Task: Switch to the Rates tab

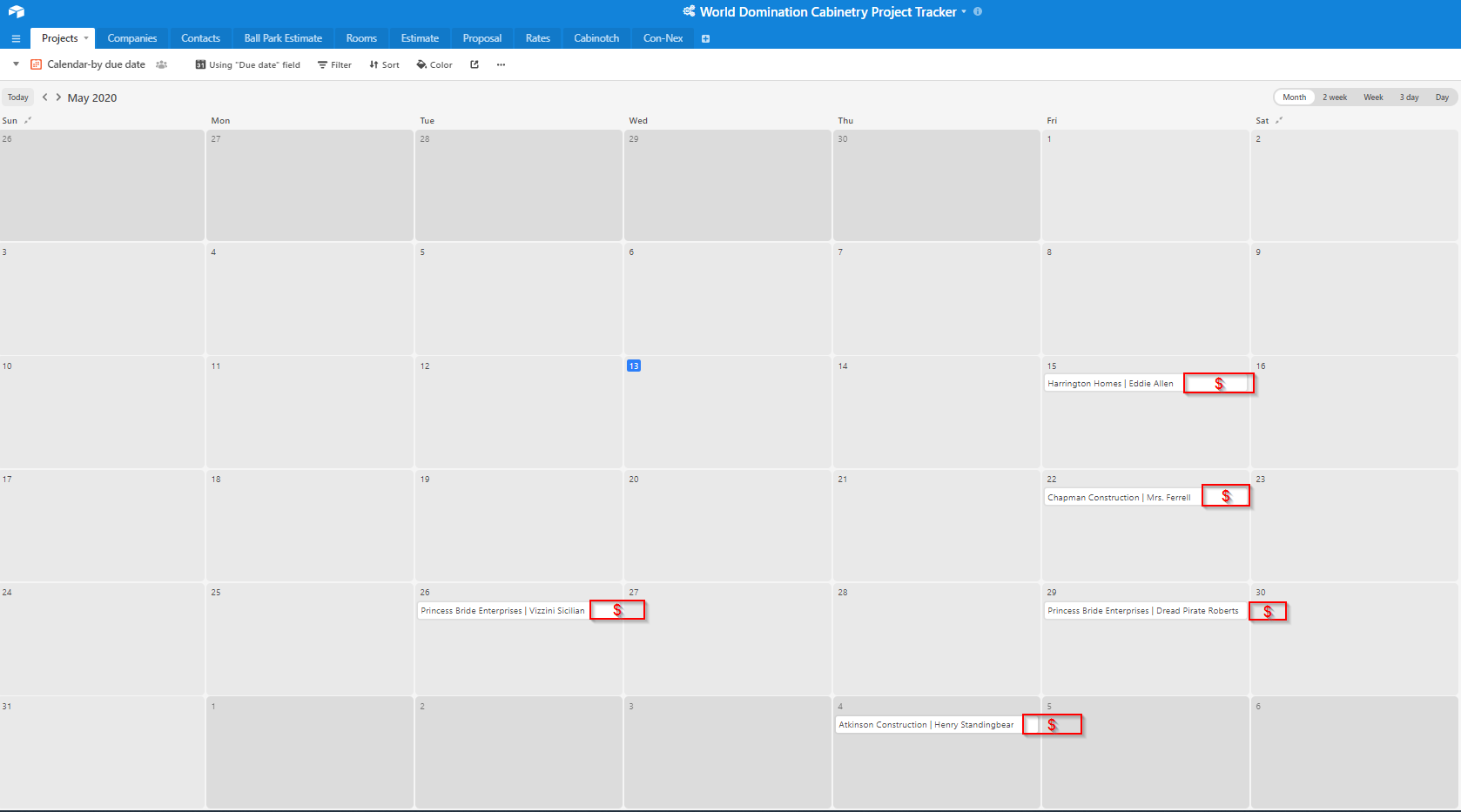Action: pos(538,38)
